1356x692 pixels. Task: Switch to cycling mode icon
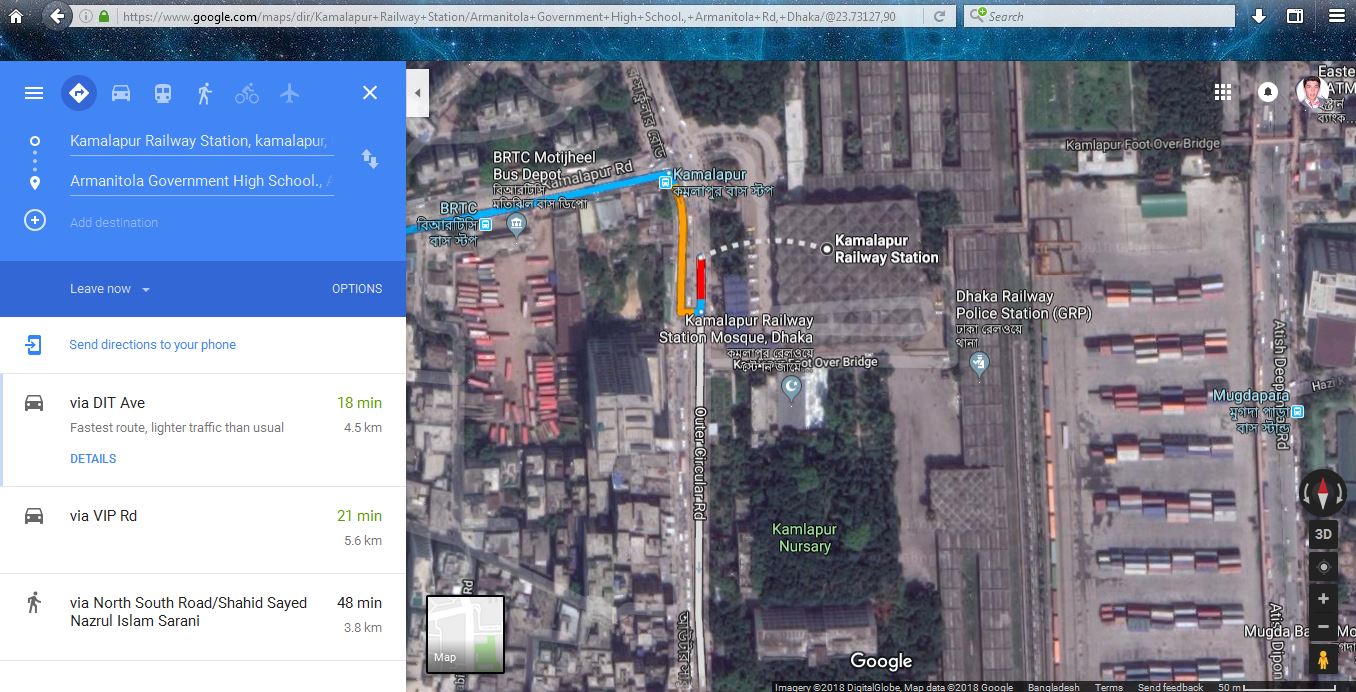[x=247, y=93]
